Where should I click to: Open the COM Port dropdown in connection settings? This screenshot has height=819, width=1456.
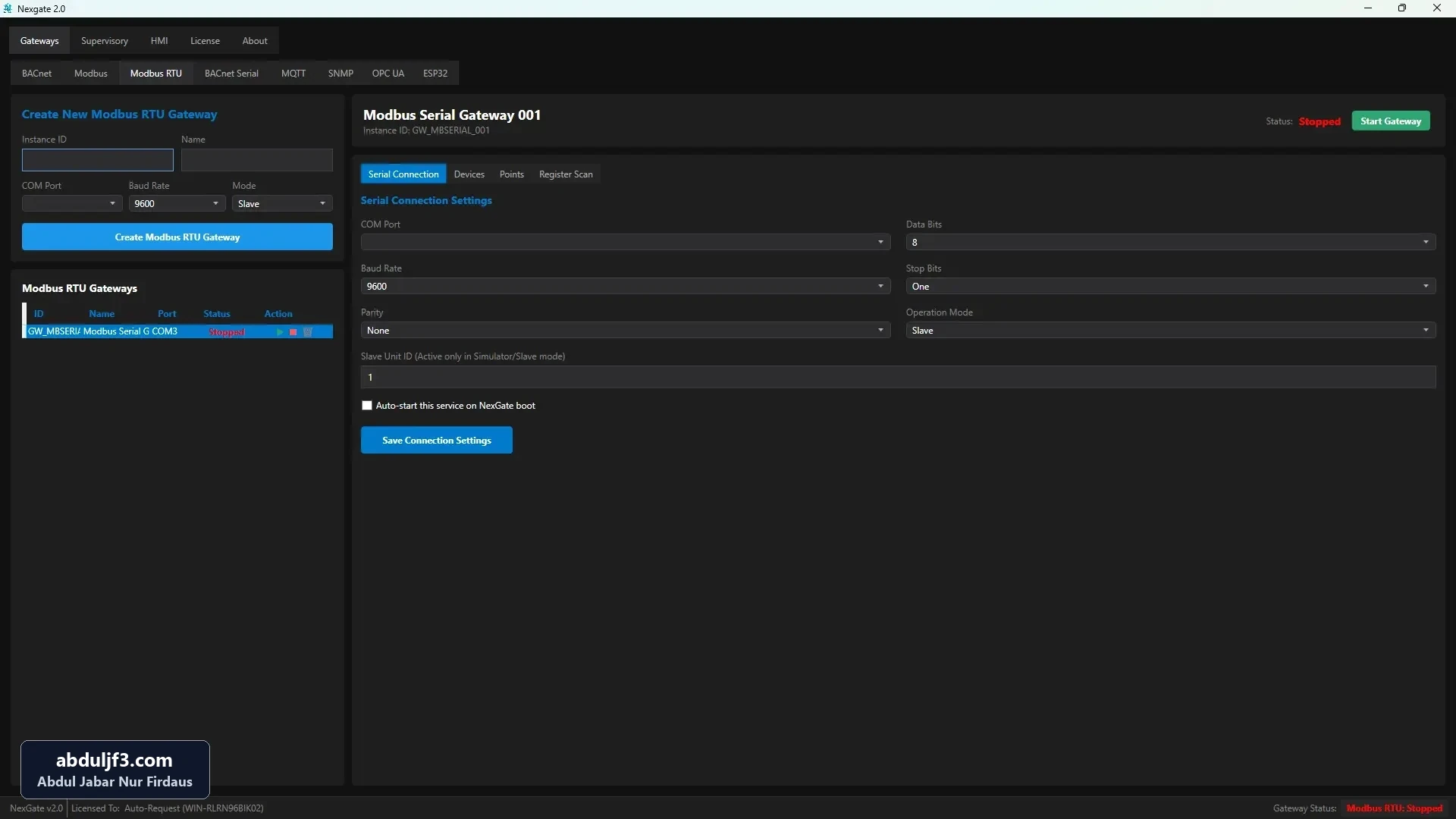click(x=625, y=242)
